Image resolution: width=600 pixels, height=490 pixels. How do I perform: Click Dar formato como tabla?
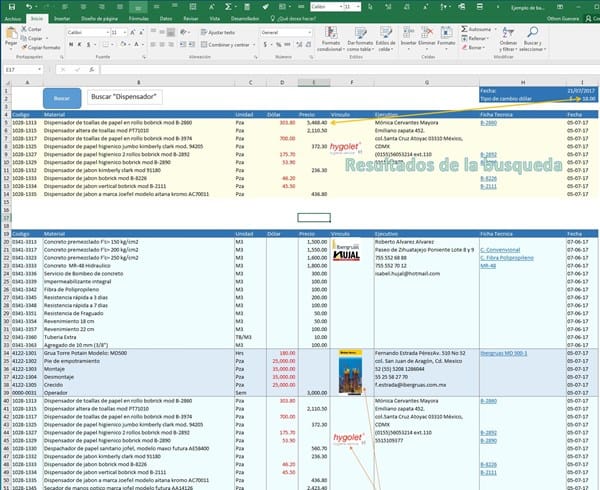pos(361,36)
